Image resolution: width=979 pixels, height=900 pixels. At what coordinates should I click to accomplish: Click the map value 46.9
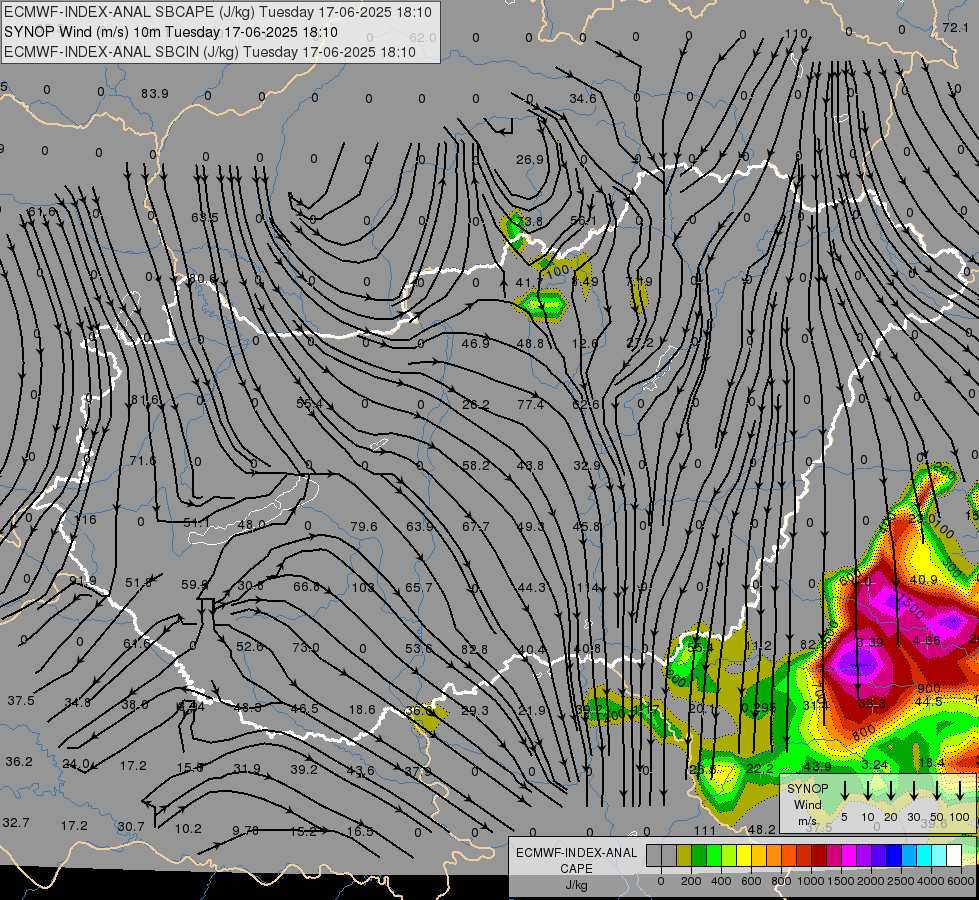coord(475,344)
